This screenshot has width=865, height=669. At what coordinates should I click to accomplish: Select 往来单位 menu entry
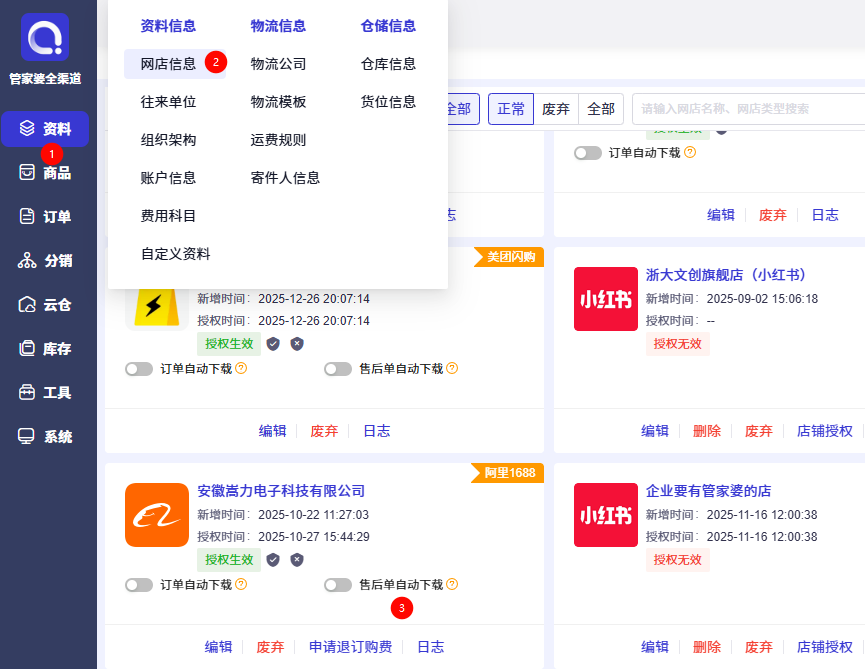[168, 102]
